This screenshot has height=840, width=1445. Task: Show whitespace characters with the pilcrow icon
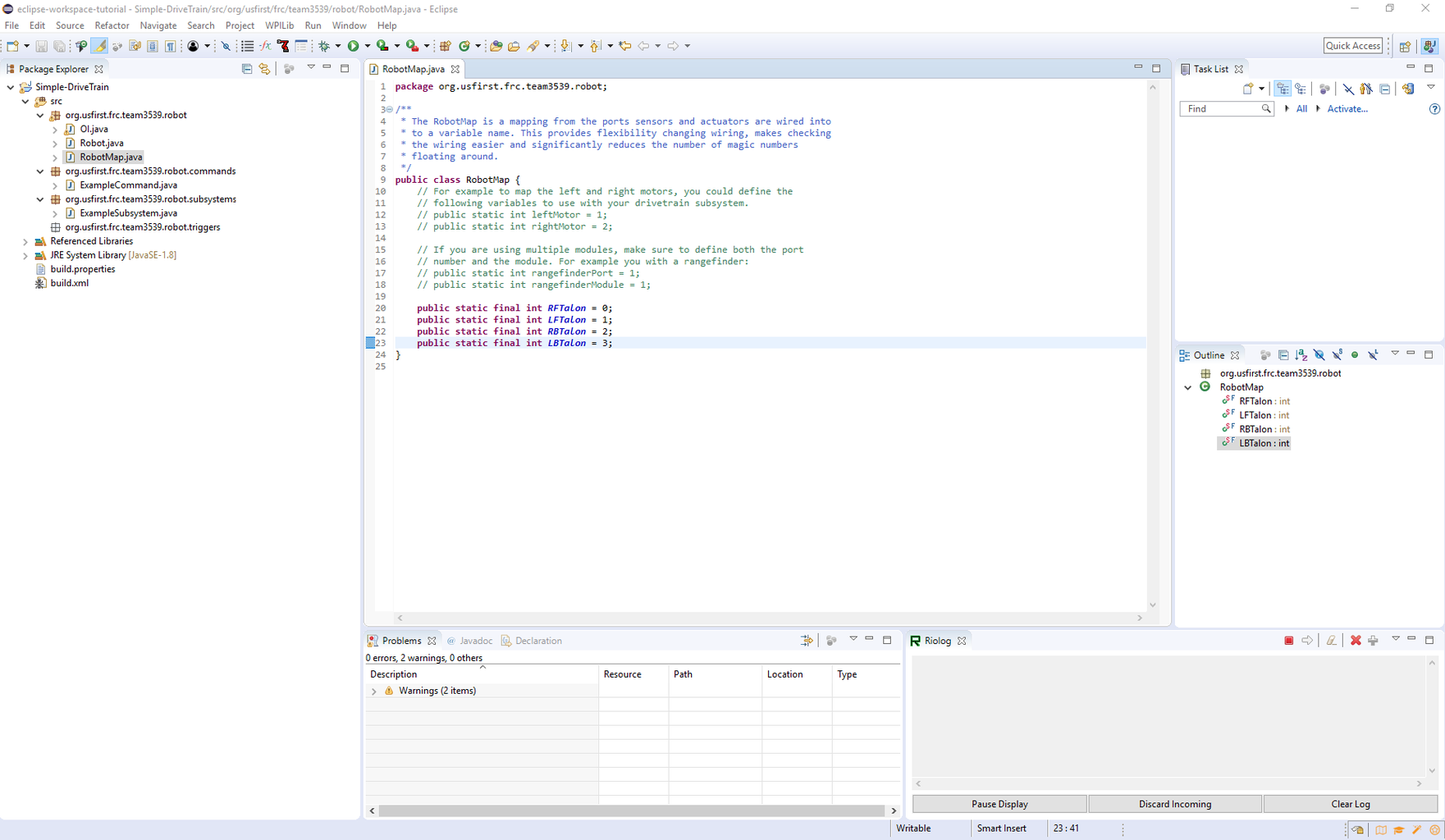(169, 46)
